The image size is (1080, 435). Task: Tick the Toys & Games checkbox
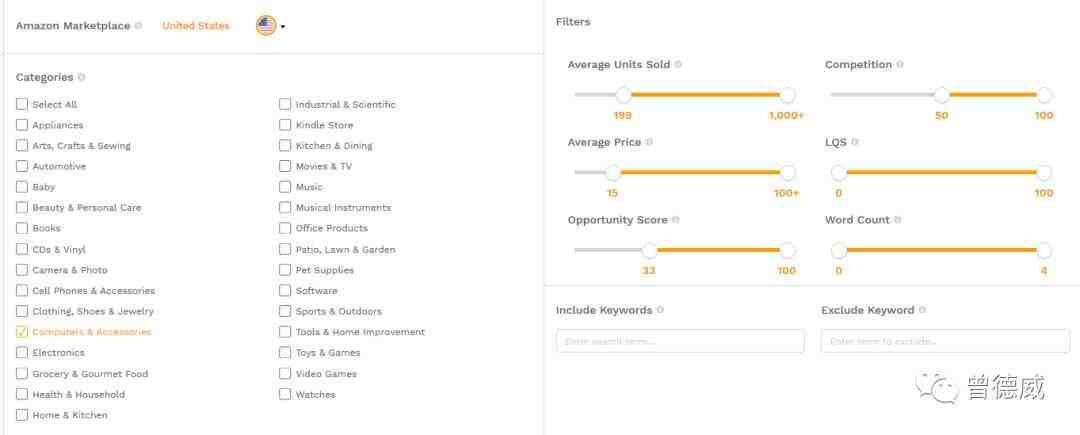tap(285, 352)
